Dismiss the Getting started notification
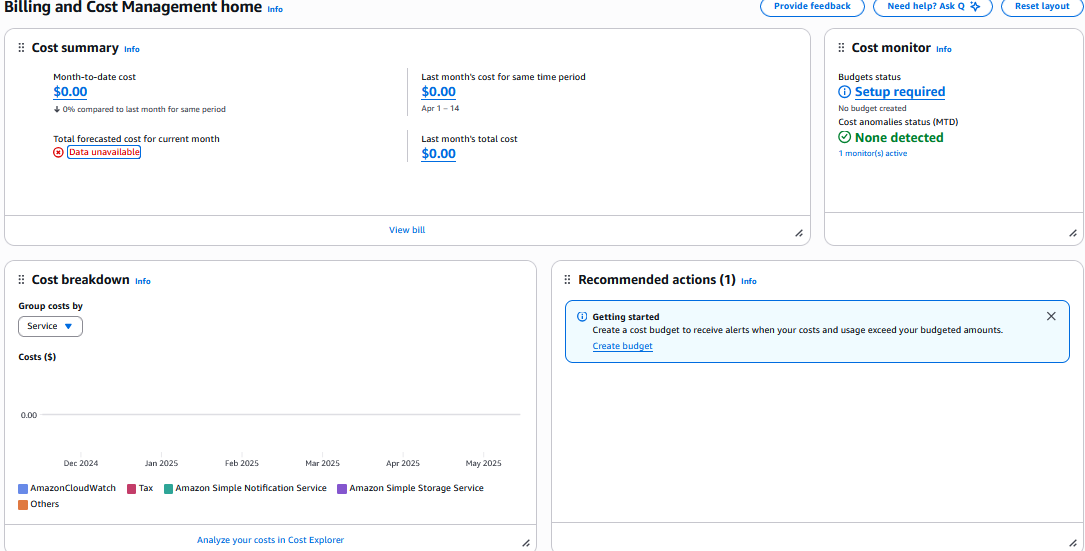Screen dimensions: 1085x551 coord(1051,316)
